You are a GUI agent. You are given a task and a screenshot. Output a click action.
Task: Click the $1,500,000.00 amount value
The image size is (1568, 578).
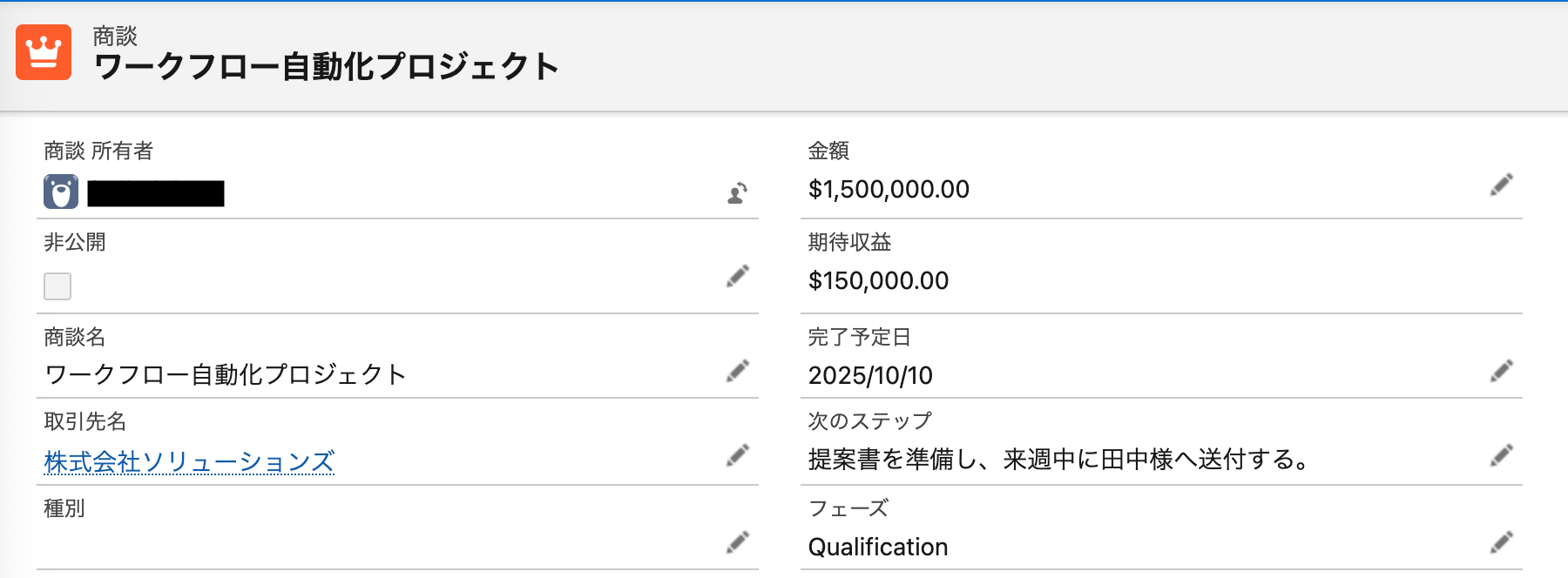[889, 190]
